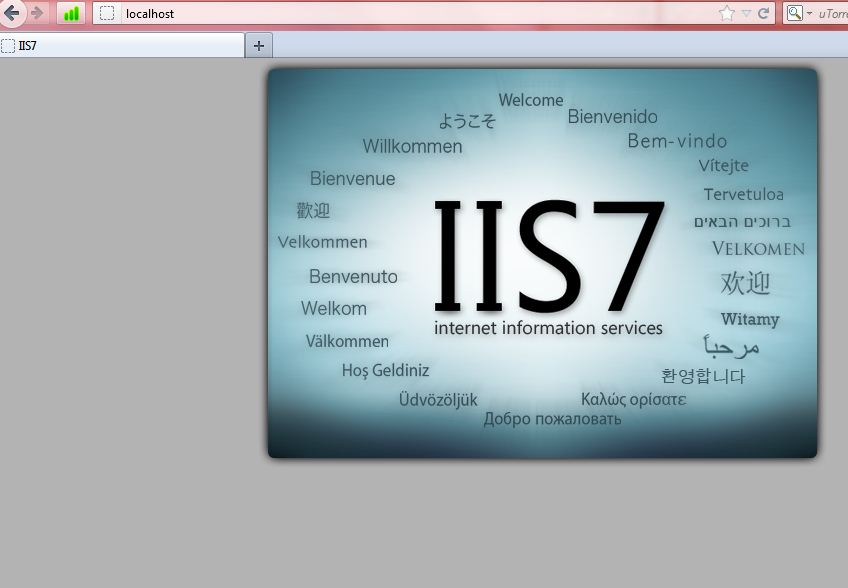
Task: Click the 'Добро пожаловать' greeting text
Action: coord(552,419)
